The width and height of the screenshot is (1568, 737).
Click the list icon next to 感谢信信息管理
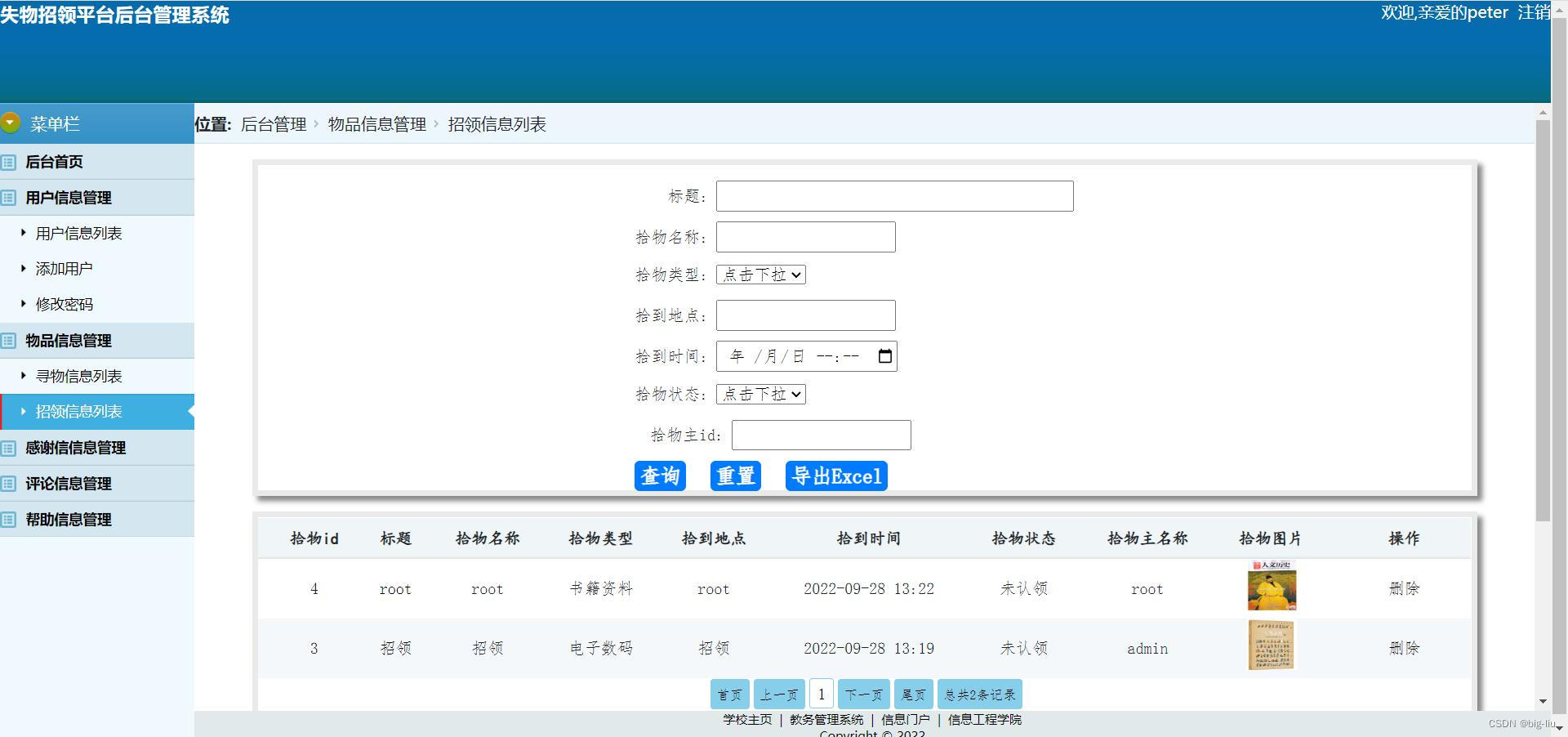click(8, 448)
